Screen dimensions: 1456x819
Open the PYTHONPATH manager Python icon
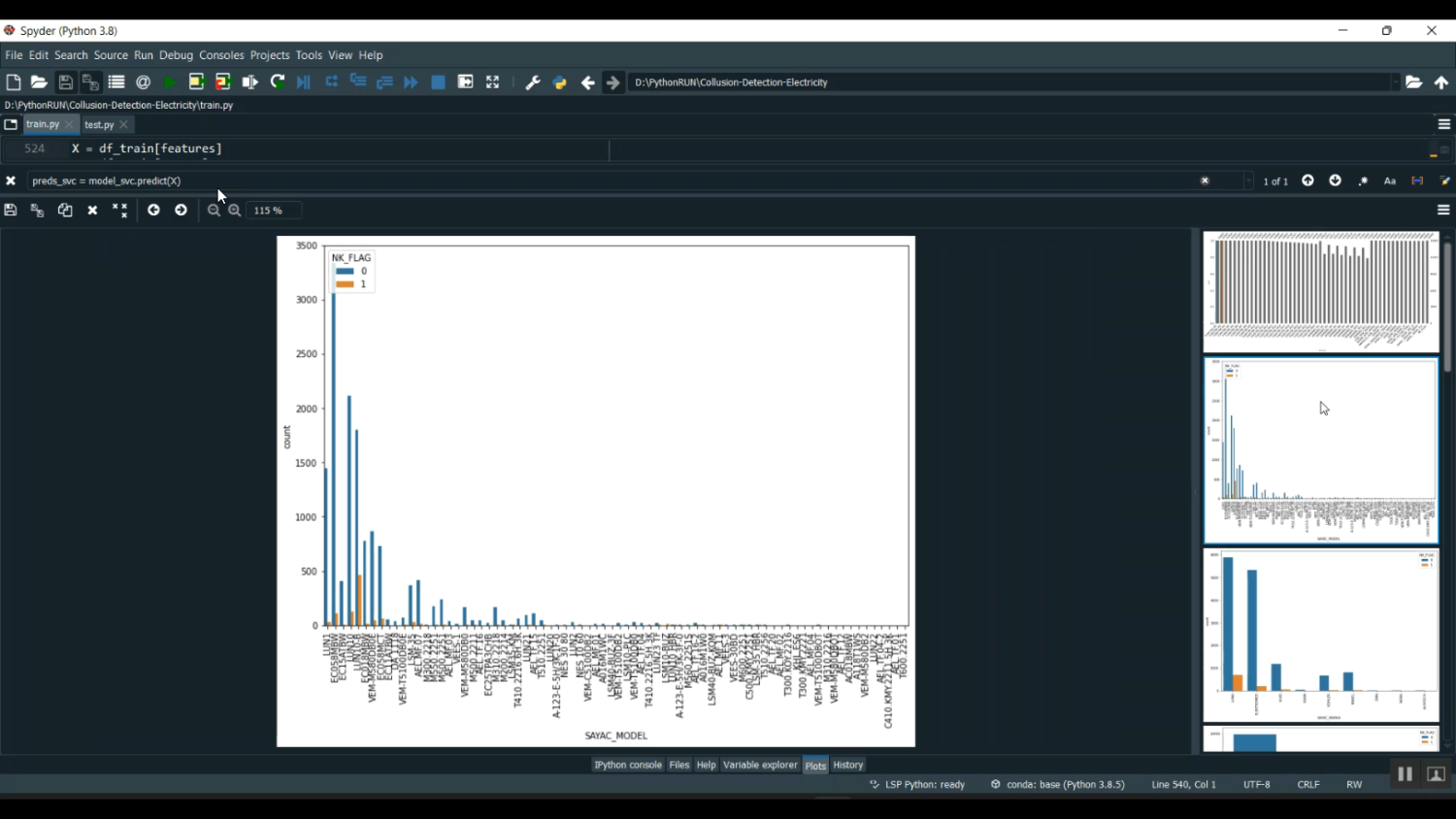560,83
